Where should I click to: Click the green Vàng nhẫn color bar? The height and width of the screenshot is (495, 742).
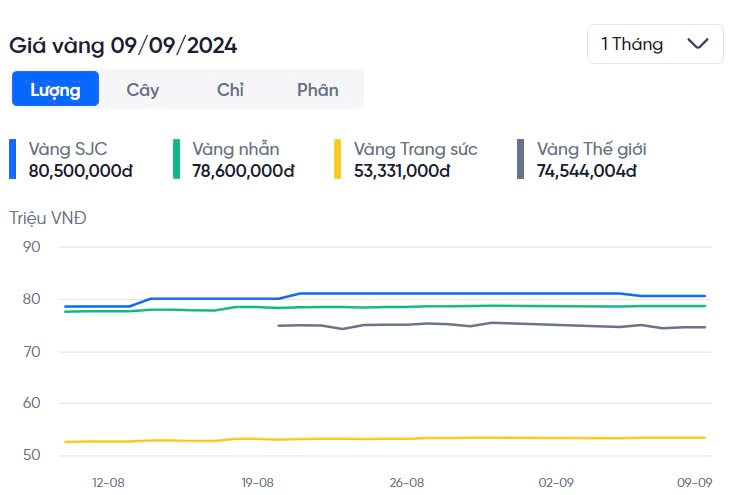(x=177, y=159)
